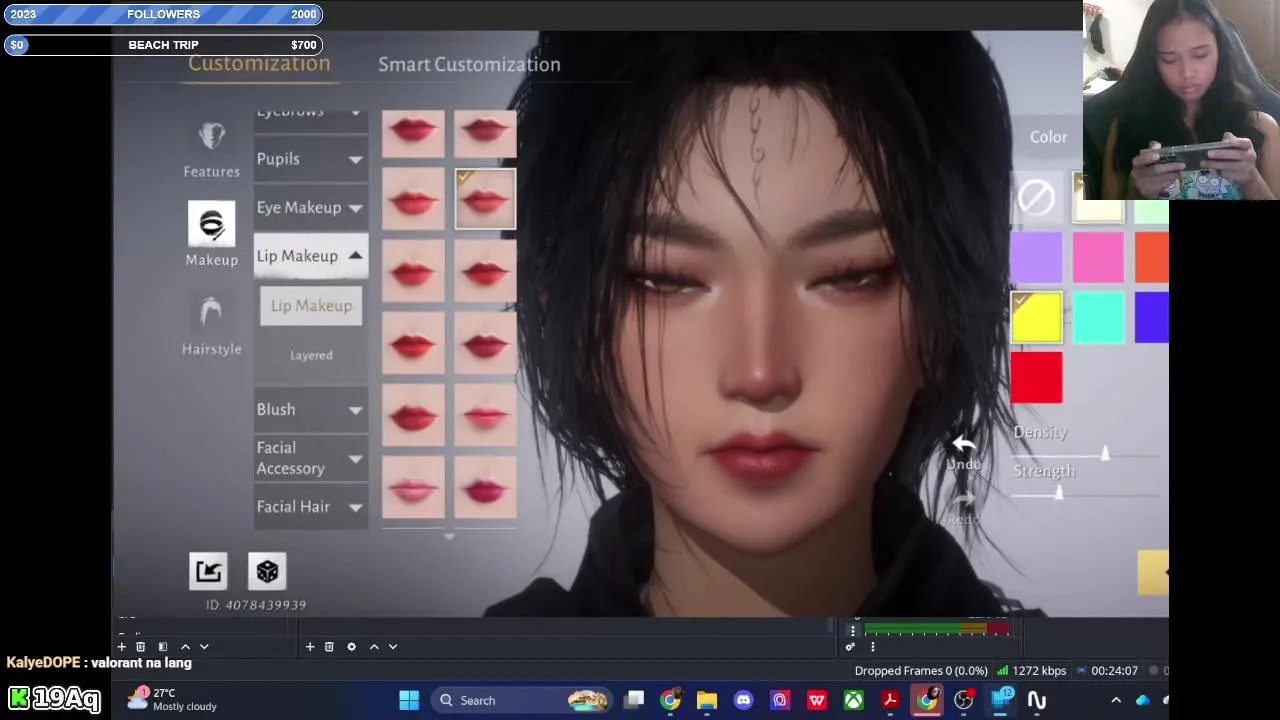The image size is (1280, 720).
Task: Select the checked lip style thumbnail
Action: [x=485, y=199]
